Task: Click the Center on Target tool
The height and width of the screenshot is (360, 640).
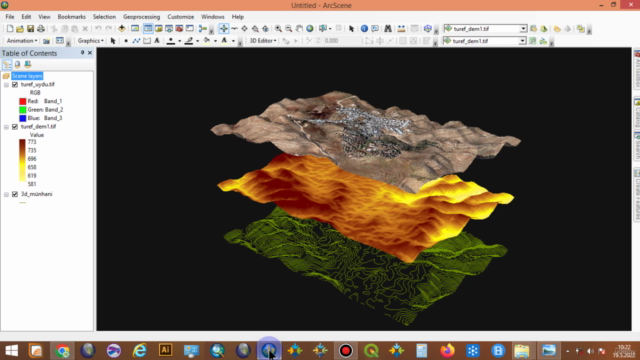Action: tap(244, 29)
